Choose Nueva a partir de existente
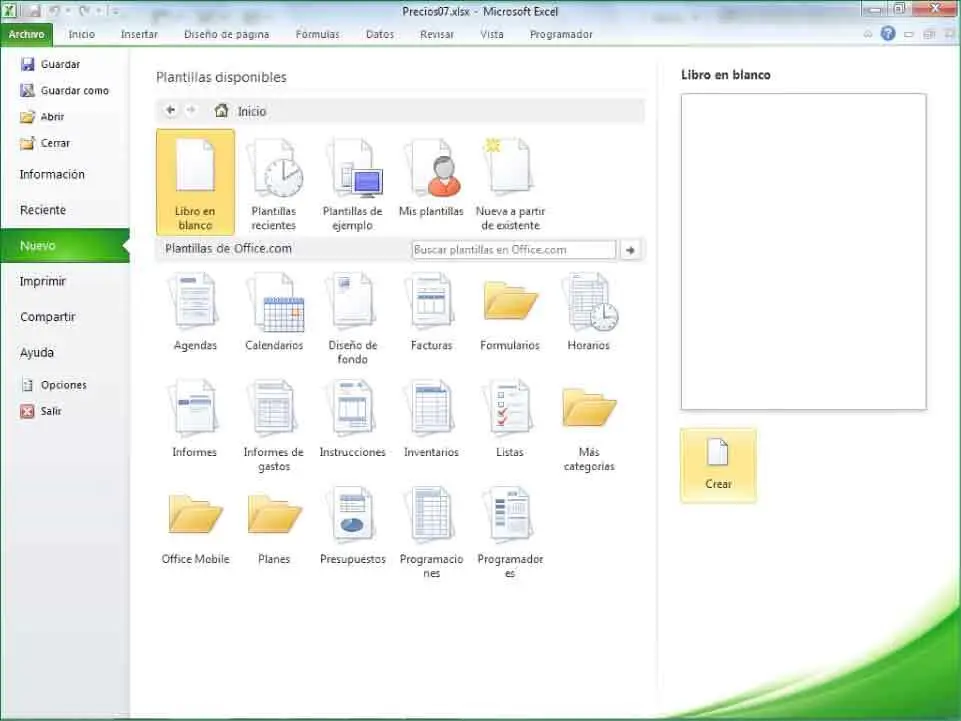 [510, 183]
